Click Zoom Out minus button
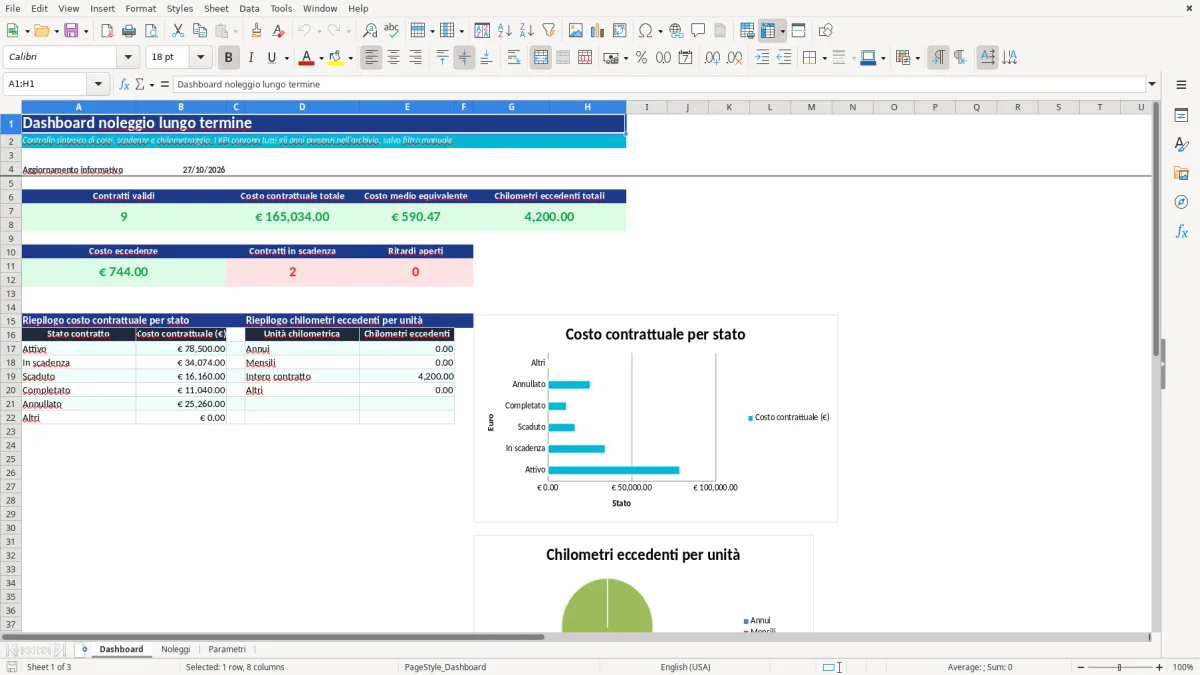 1079,667
